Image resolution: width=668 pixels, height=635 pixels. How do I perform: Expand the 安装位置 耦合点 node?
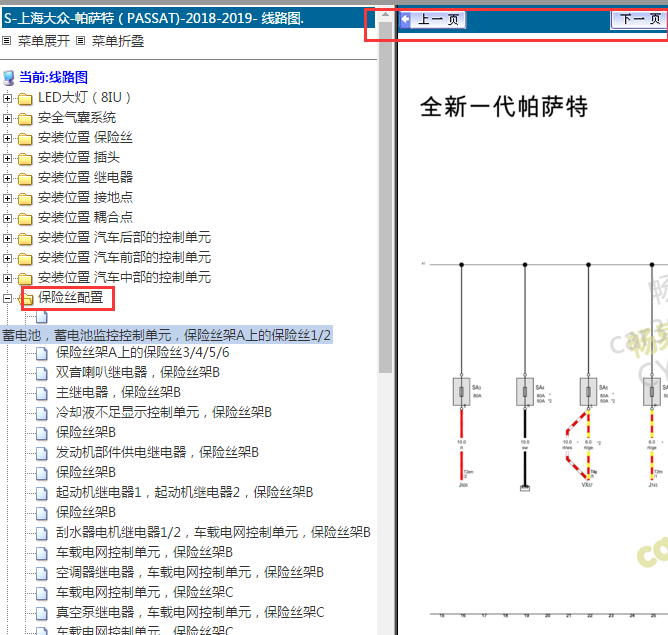coord(7,218)
